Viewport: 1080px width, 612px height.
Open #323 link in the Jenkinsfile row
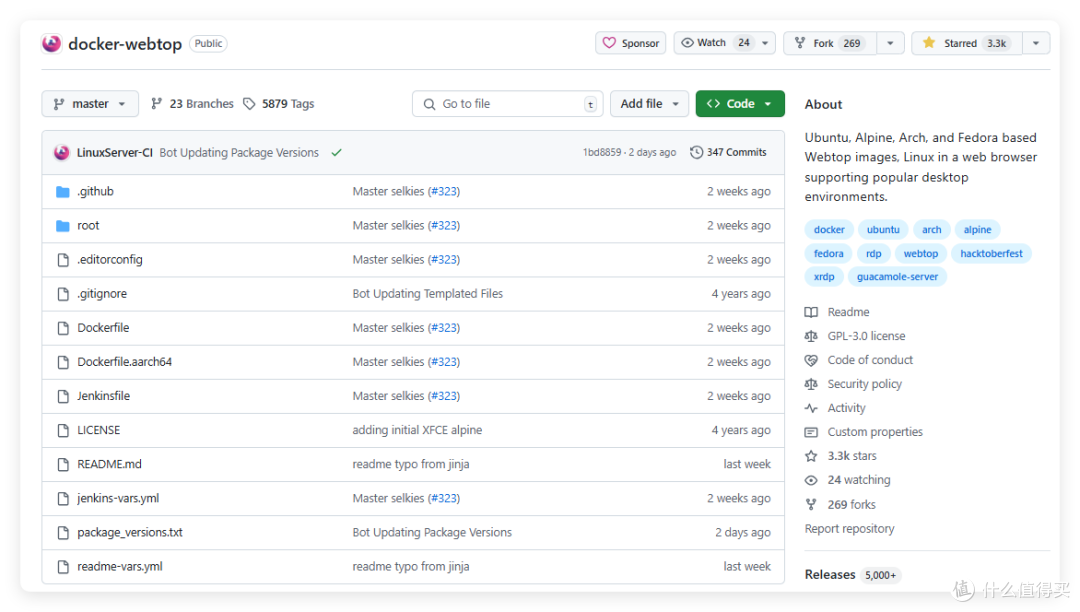click(445, 396)
